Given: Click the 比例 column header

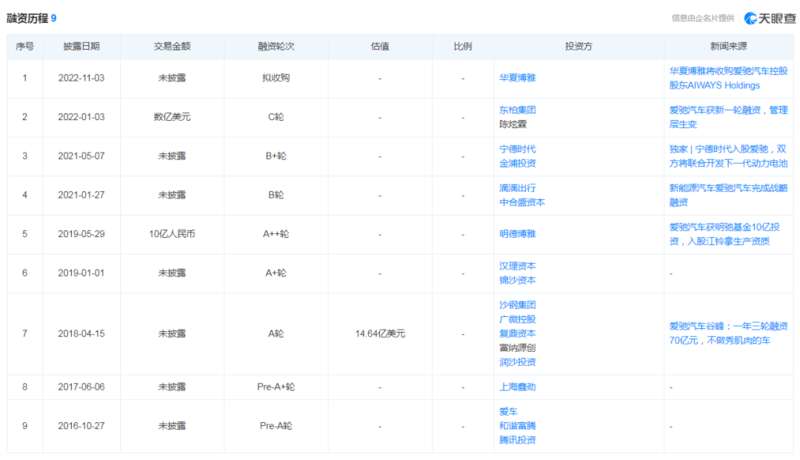Looking at the screenshot, I should click(462, 46).
